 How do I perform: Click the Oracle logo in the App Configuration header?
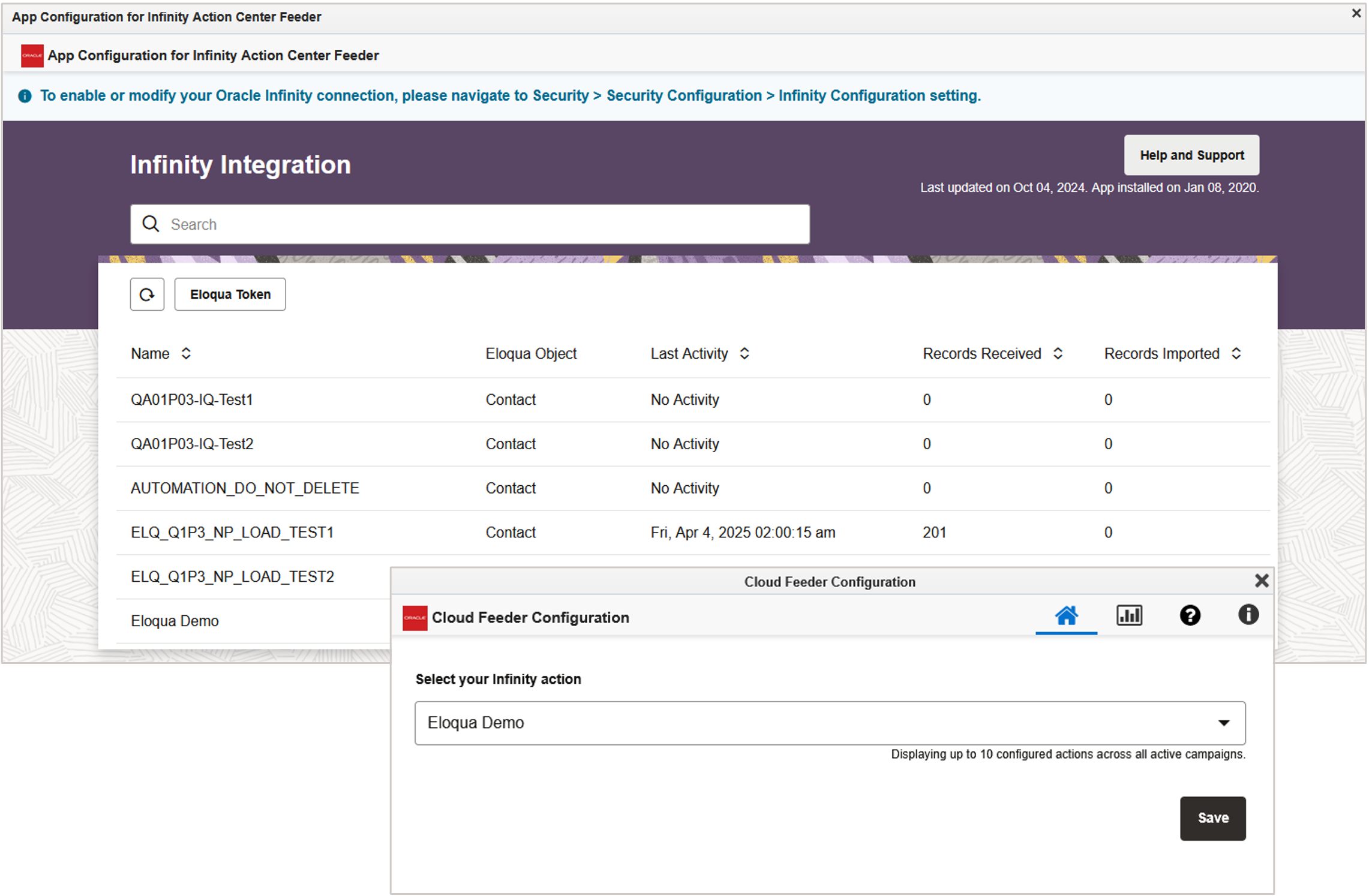click(x=32, y=55)
